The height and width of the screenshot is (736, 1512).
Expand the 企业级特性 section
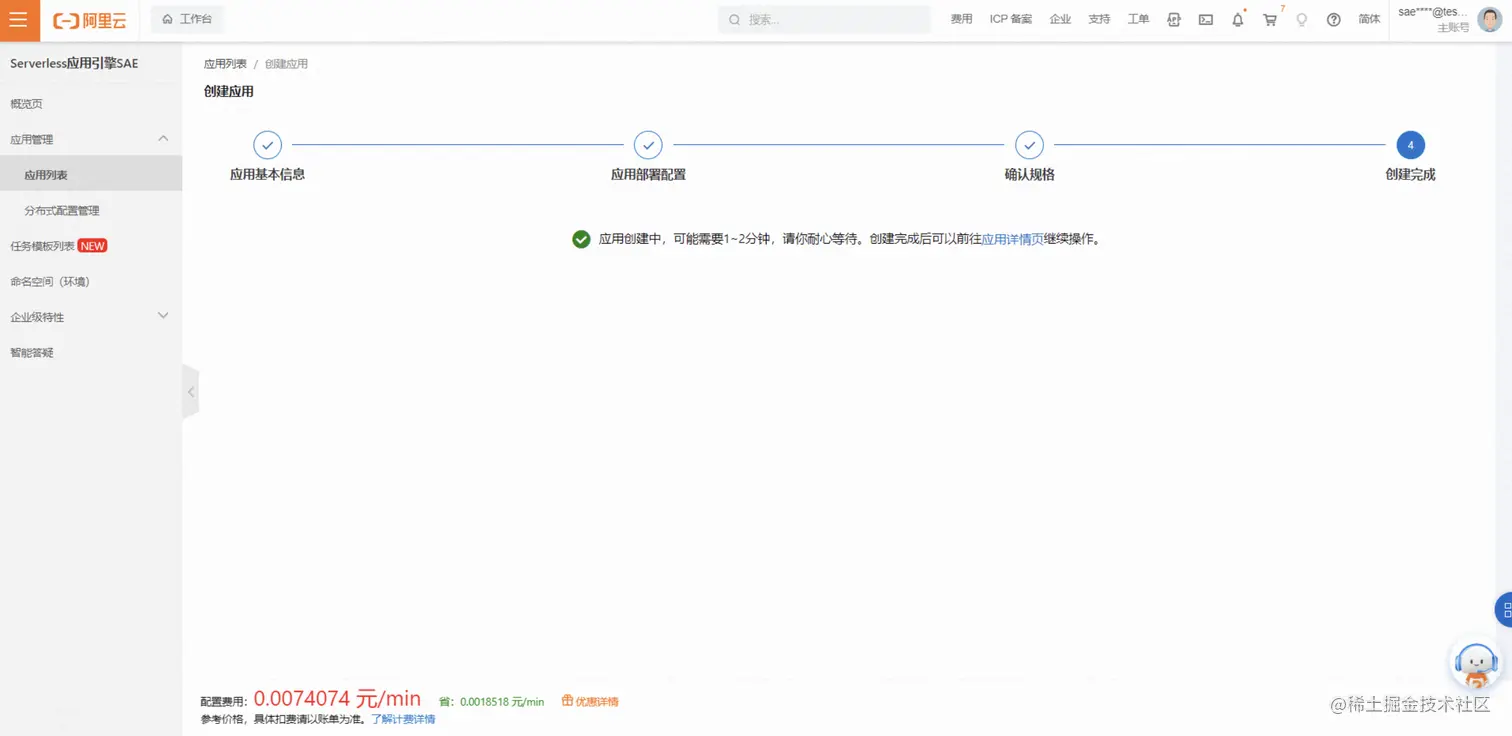(x=162, y=316)
